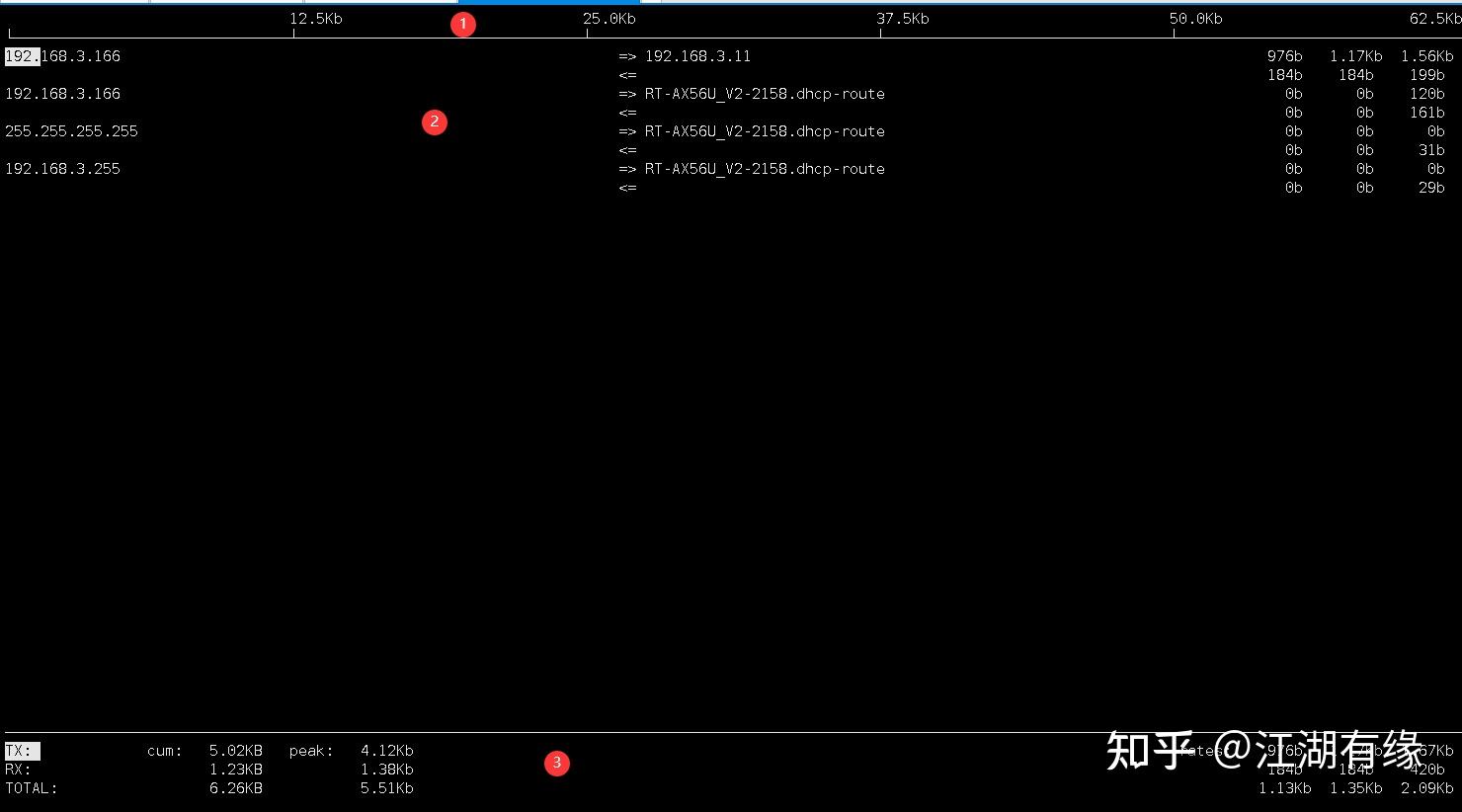Expand the first RT-AX56U_V2-2158.dhcp-route entry

(x=766, y=93)
